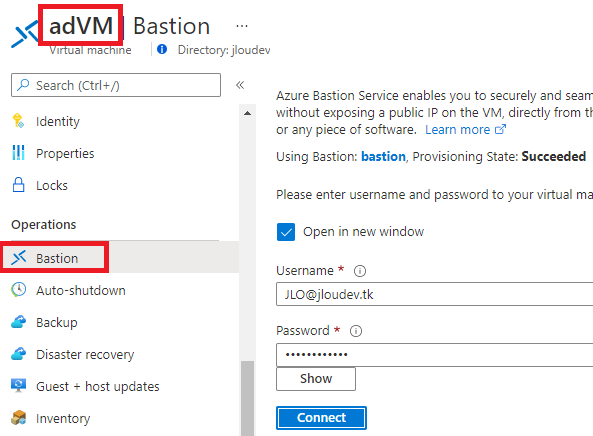Click the sidebar scrollbar thumb

(247, 398)
